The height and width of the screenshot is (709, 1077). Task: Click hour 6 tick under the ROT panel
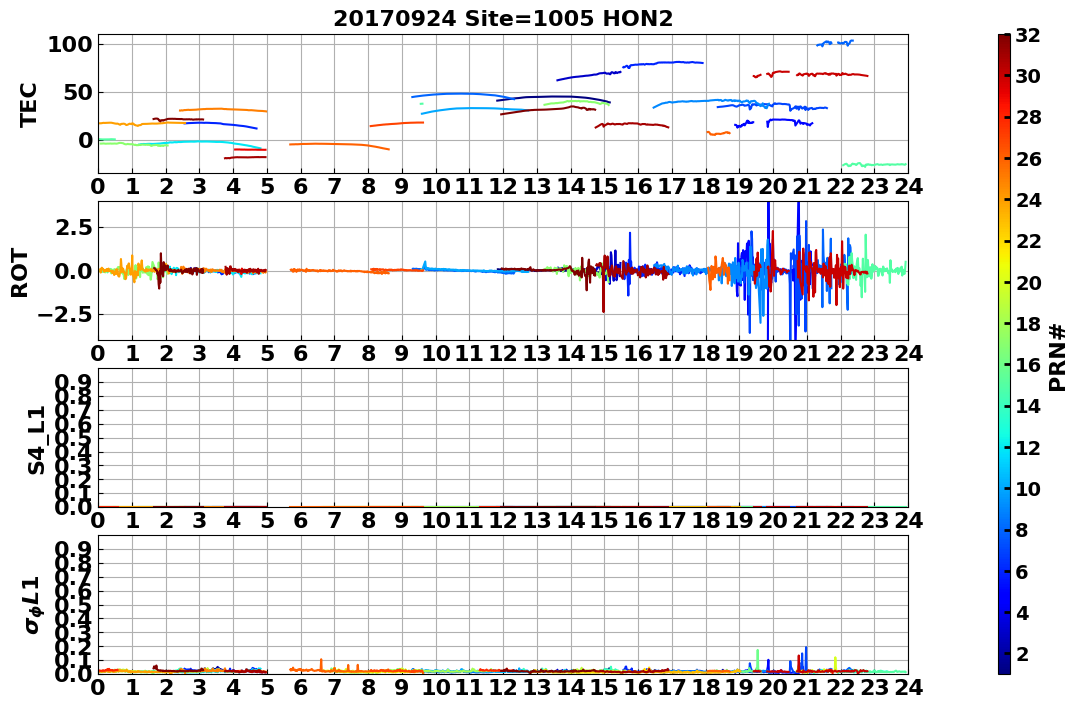tap(301, 353)
